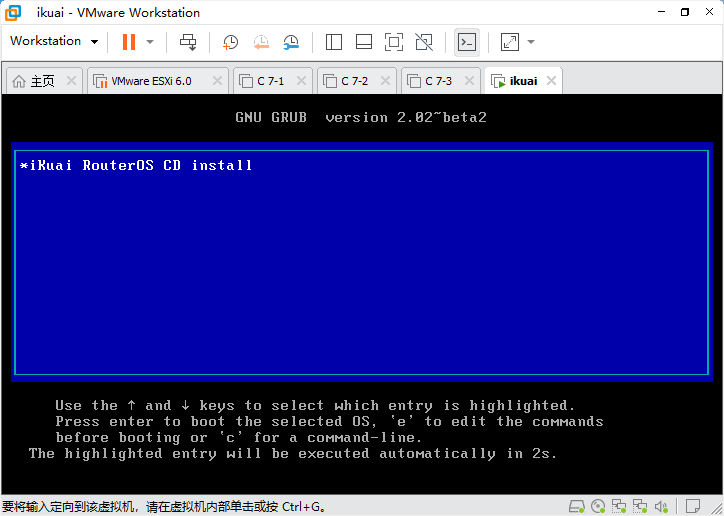Screen dimensions: 724x516
Task: Open the Workstation menu
Action: coord(54,41)
